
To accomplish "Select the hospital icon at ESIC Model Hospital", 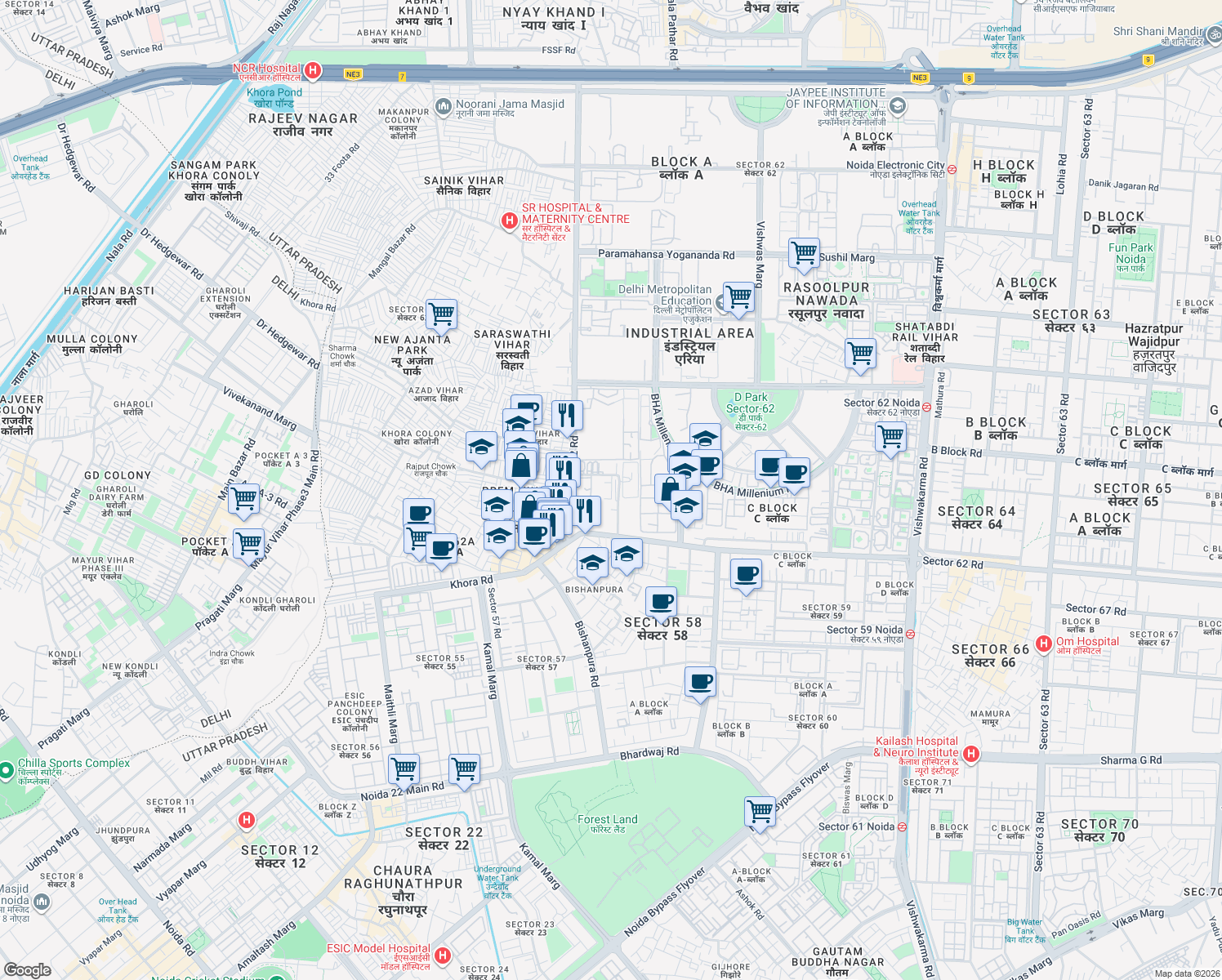I will pos(444,952).
